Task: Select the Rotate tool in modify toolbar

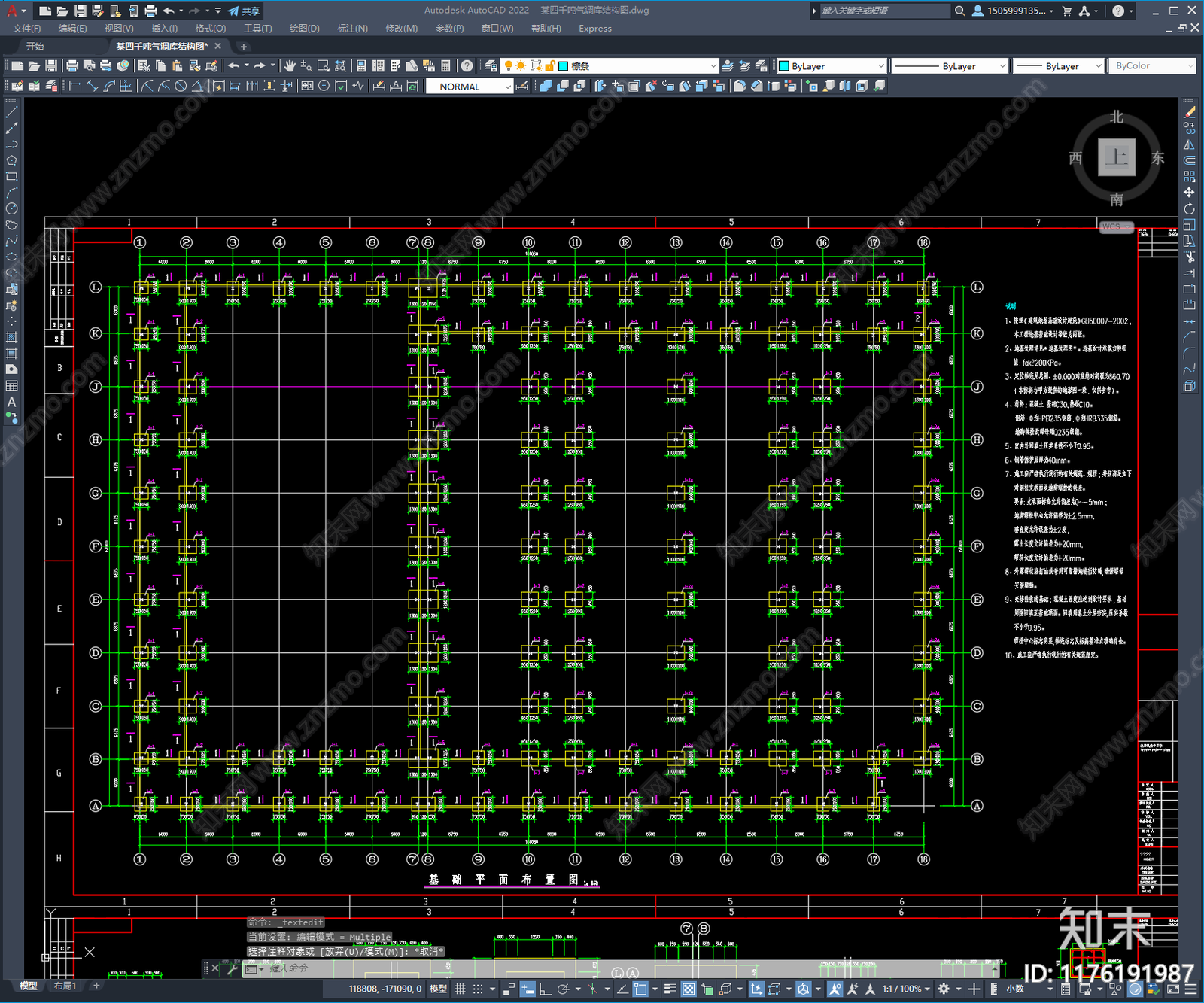Action: 1189,208
